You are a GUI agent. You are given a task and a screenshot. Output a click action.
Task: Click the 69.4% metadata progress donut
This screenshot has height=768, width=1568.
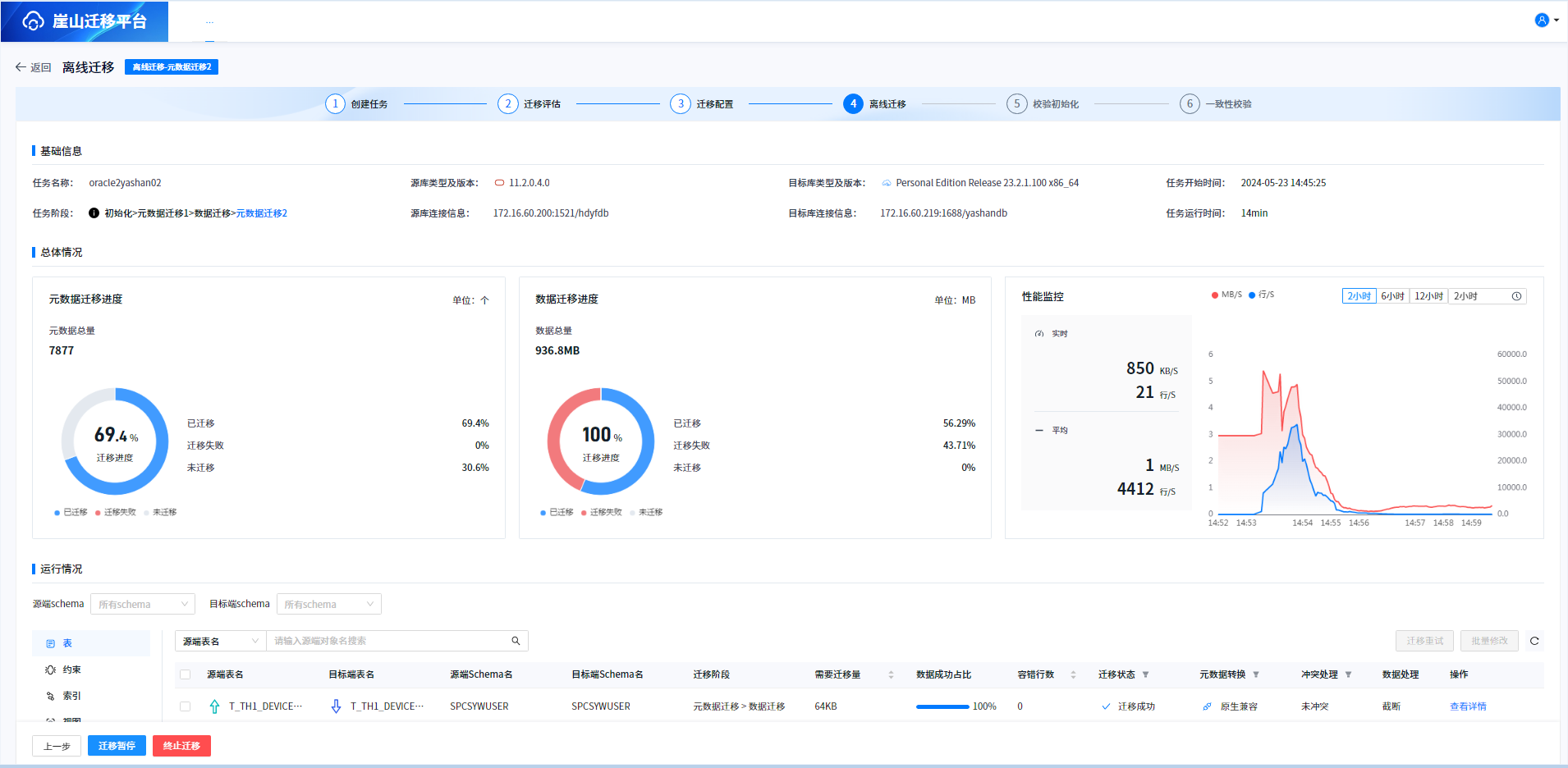click(x=115, y=441)
